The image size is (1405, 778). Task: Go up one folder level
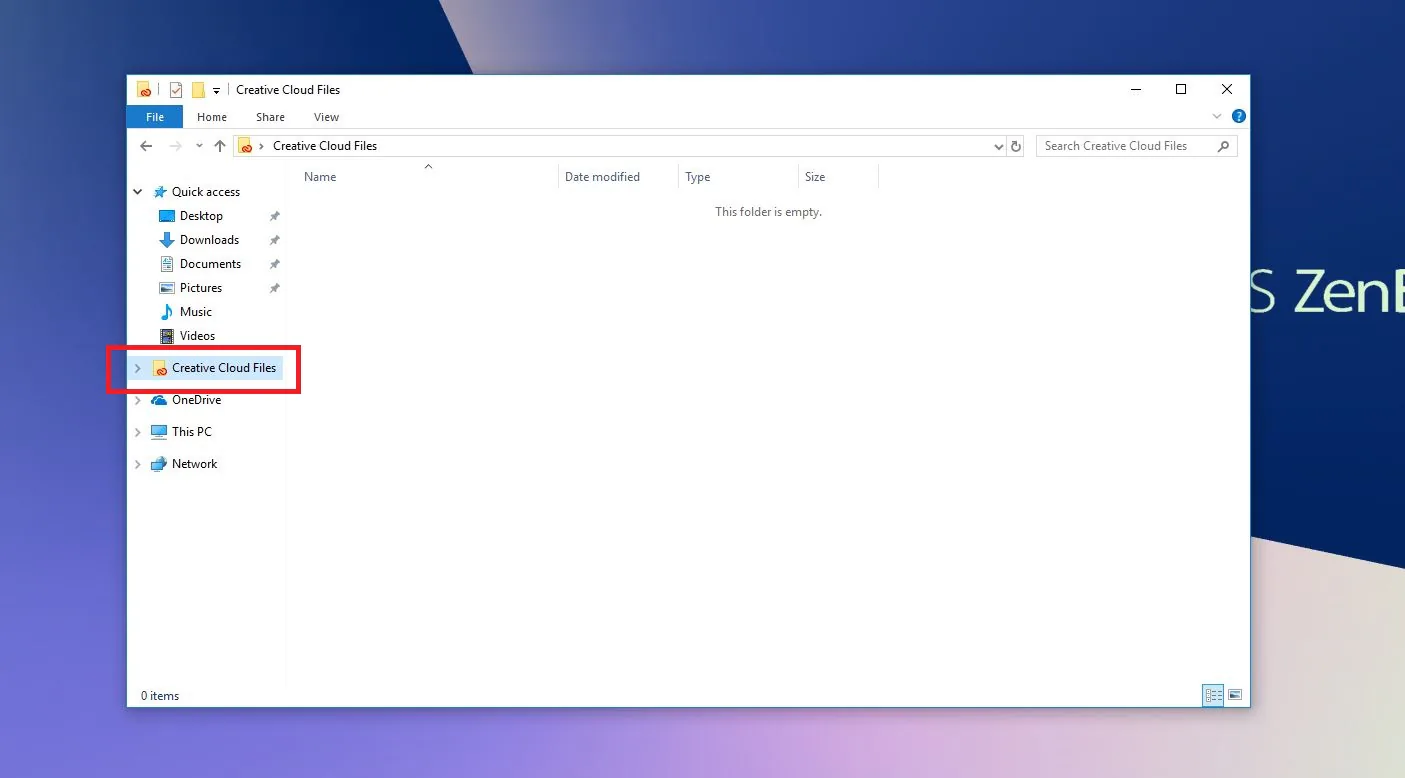tap(220, 146)
